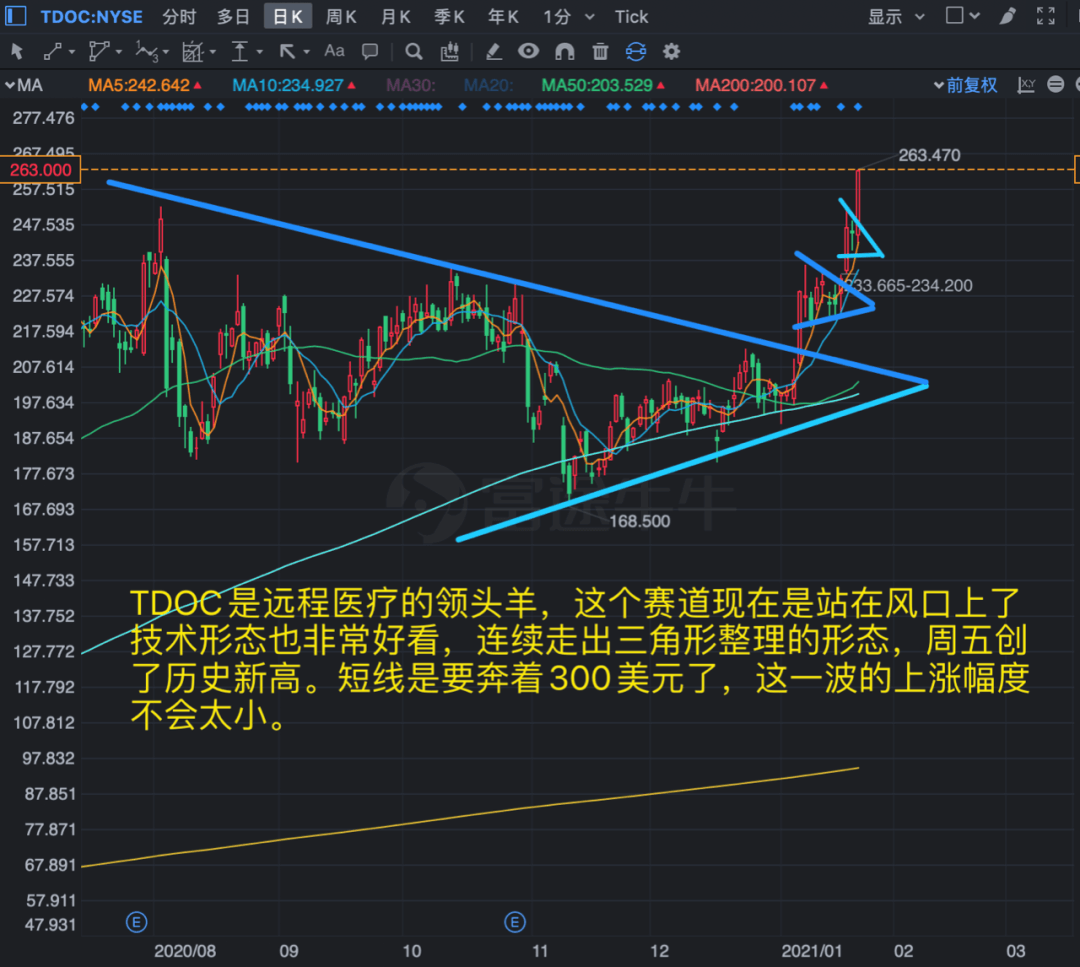
Task: Switch to Tick chart tab
Action: click(632, 17)
